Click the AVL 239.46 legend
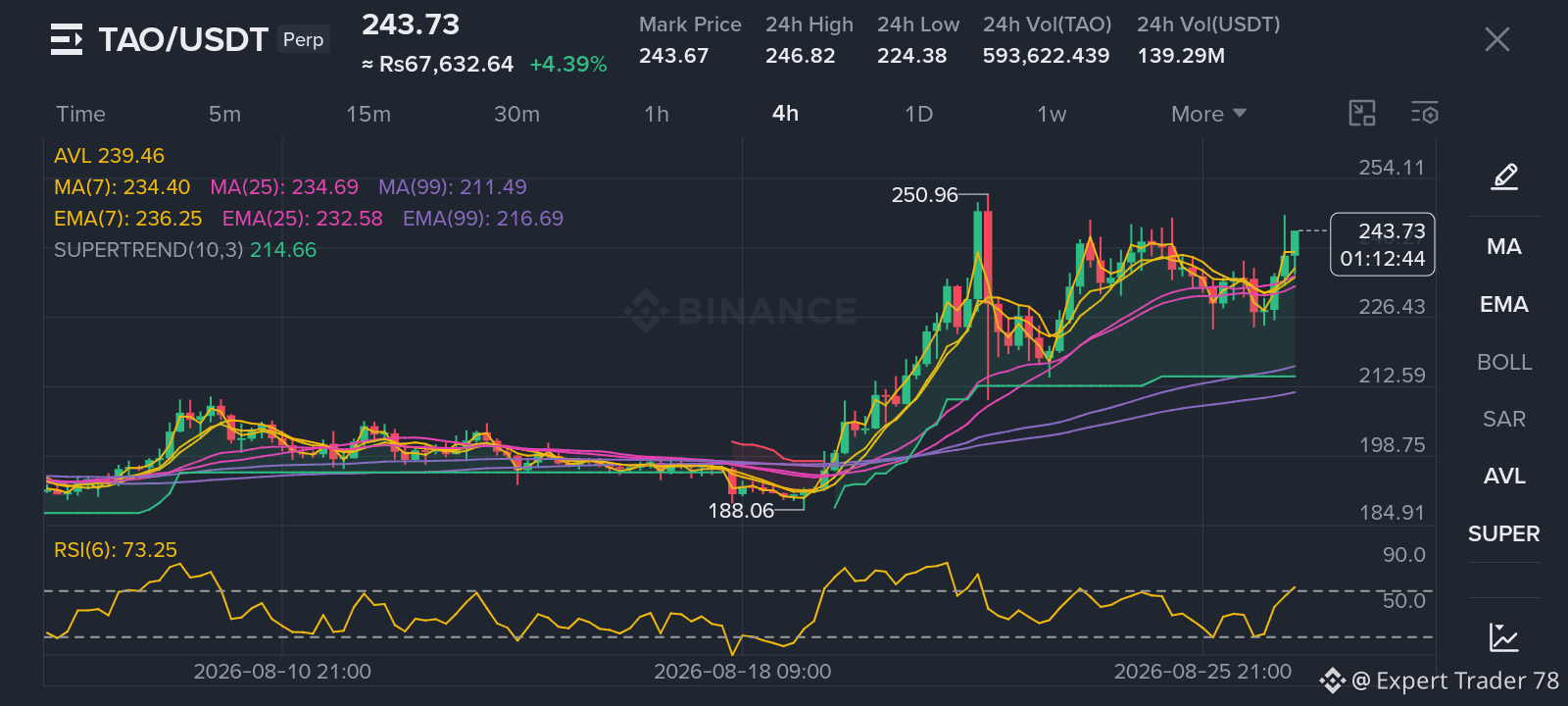The image size is (1568, 706). (x=109, y=156)
